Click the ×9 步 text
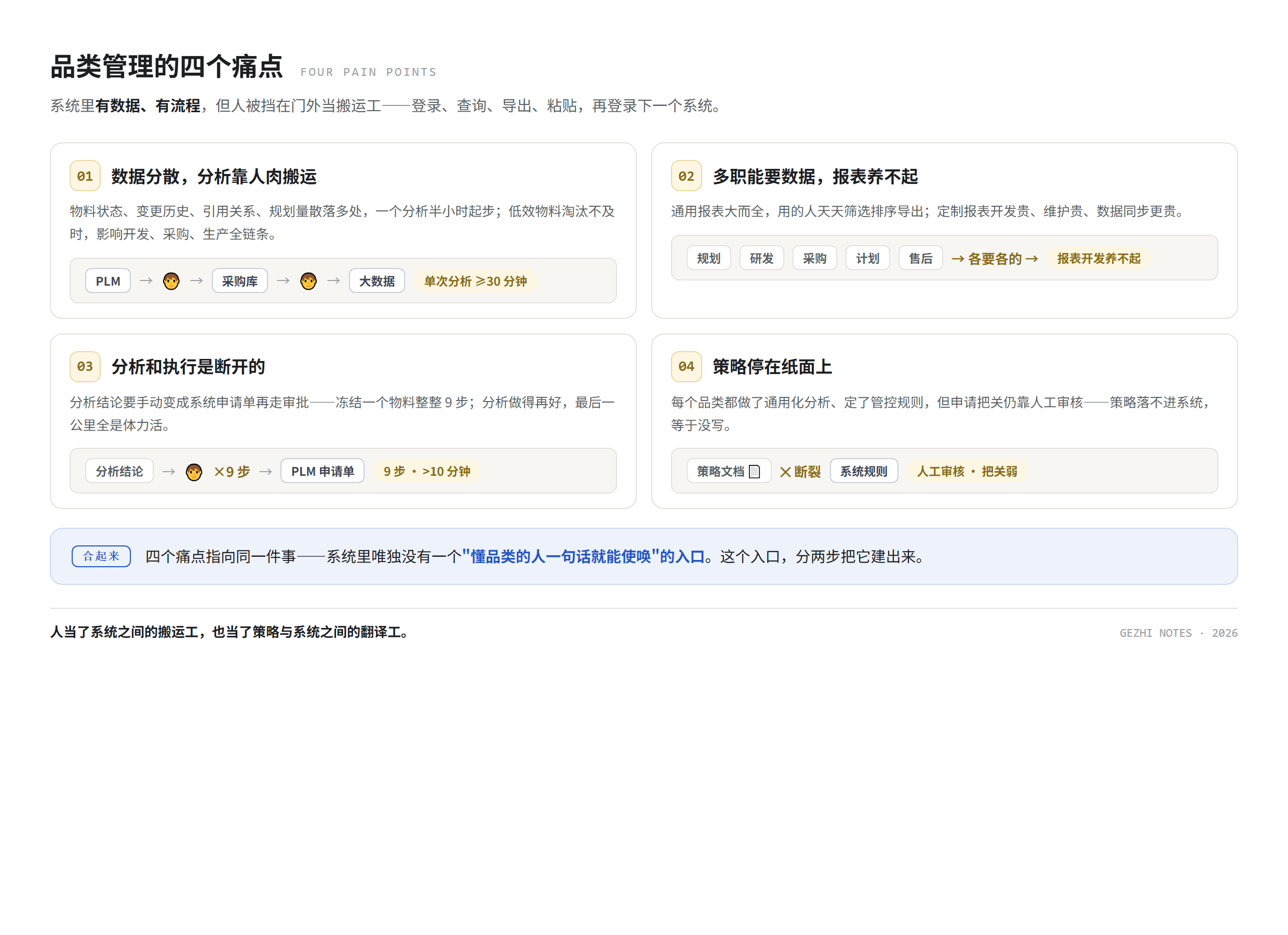Image resolution: width=1288 pixels, height=935 pixels. click(232, 472)
